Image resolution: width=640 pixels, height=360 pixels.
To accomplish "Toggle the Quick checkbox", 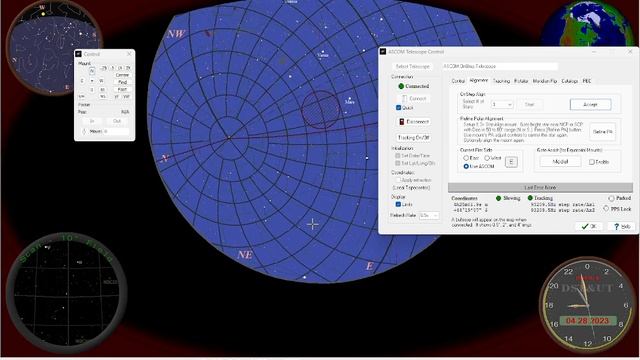I will (398, 108).
